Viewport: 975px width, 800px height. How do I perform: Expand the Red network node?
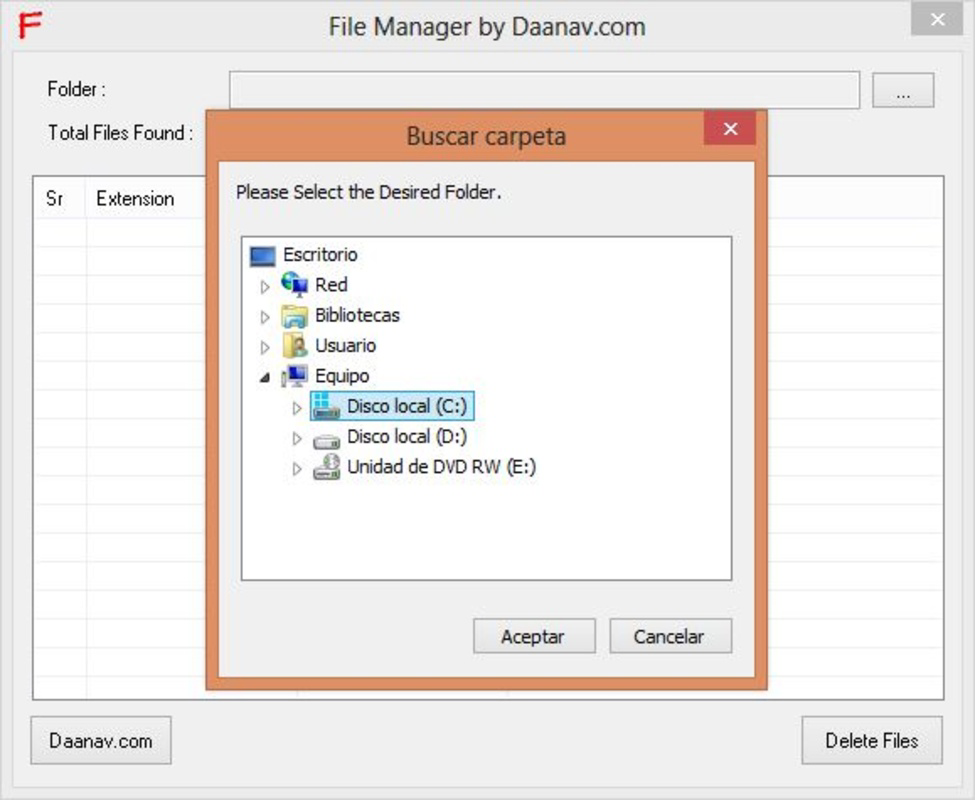265,287
